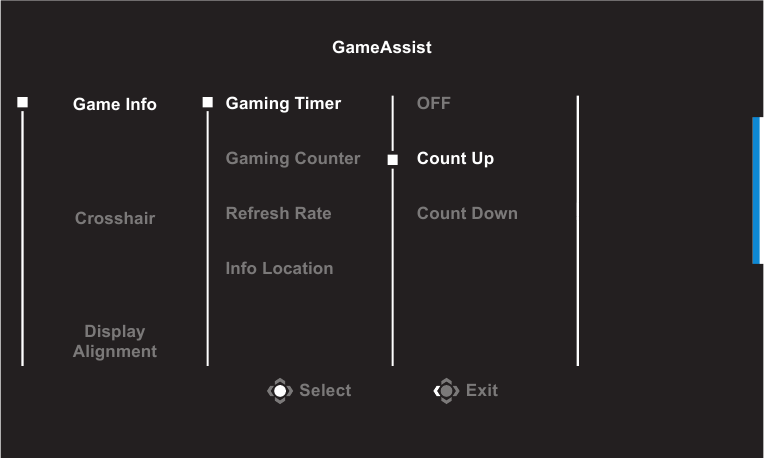Click the GameAssist title heading

click(x=382, y=47)
